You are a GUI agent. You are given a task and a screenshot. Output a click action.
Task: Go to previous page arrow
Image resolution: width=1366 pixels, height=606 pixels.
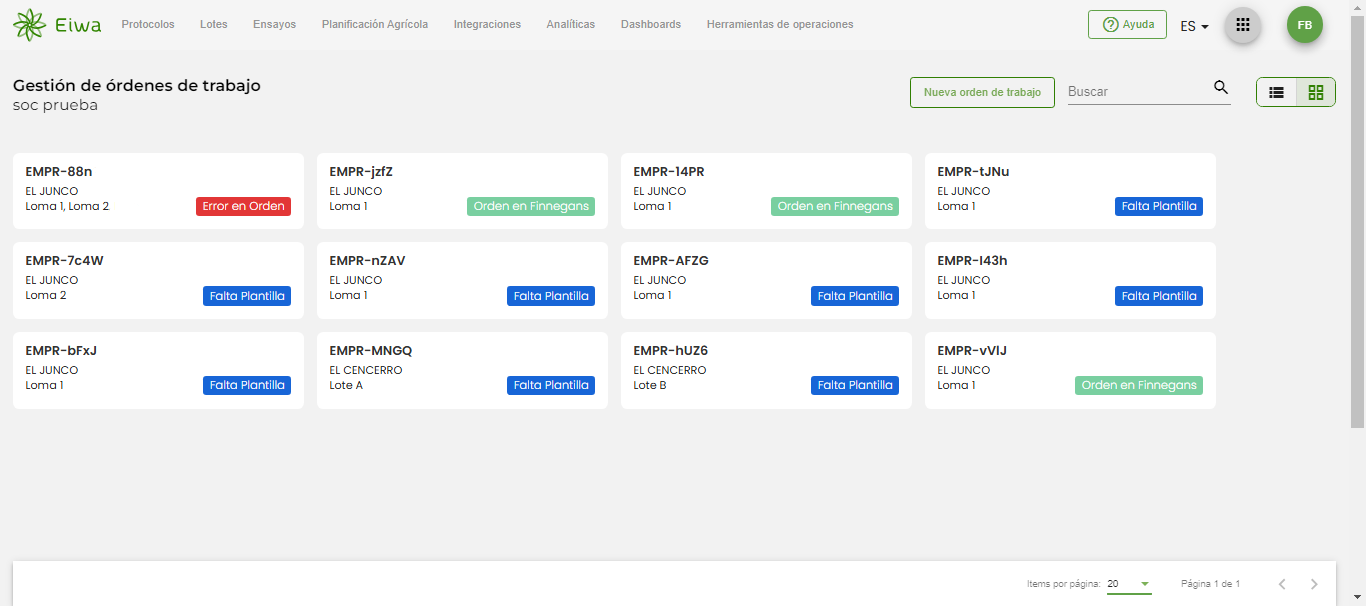point(1281,584)
